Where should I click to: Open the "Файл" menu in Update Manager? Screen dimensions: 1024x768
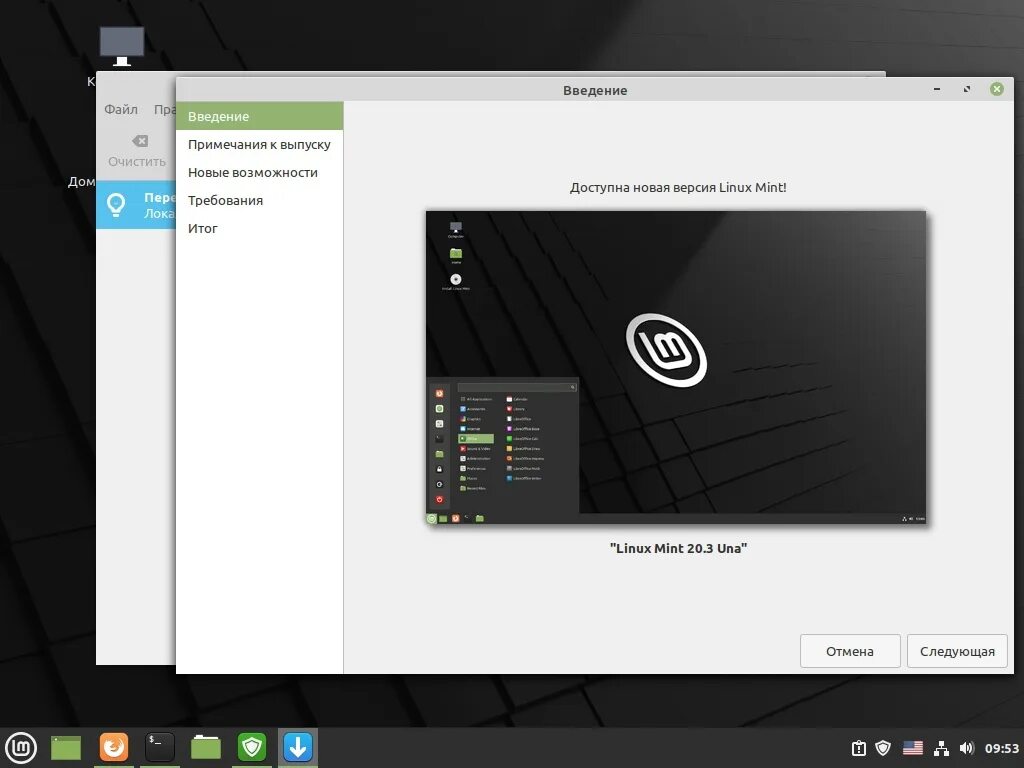[x=120, y=109]
